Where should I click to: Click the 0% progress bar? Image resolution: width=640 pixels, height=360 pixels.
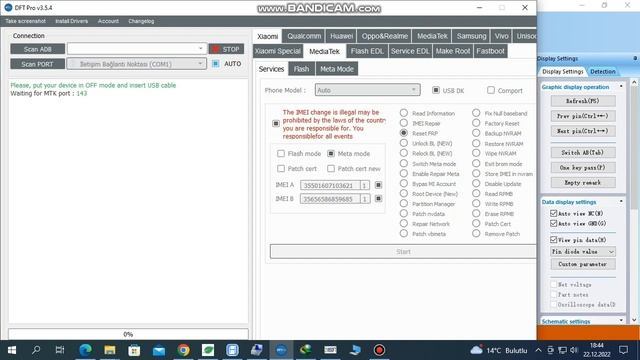coord(128,334)
